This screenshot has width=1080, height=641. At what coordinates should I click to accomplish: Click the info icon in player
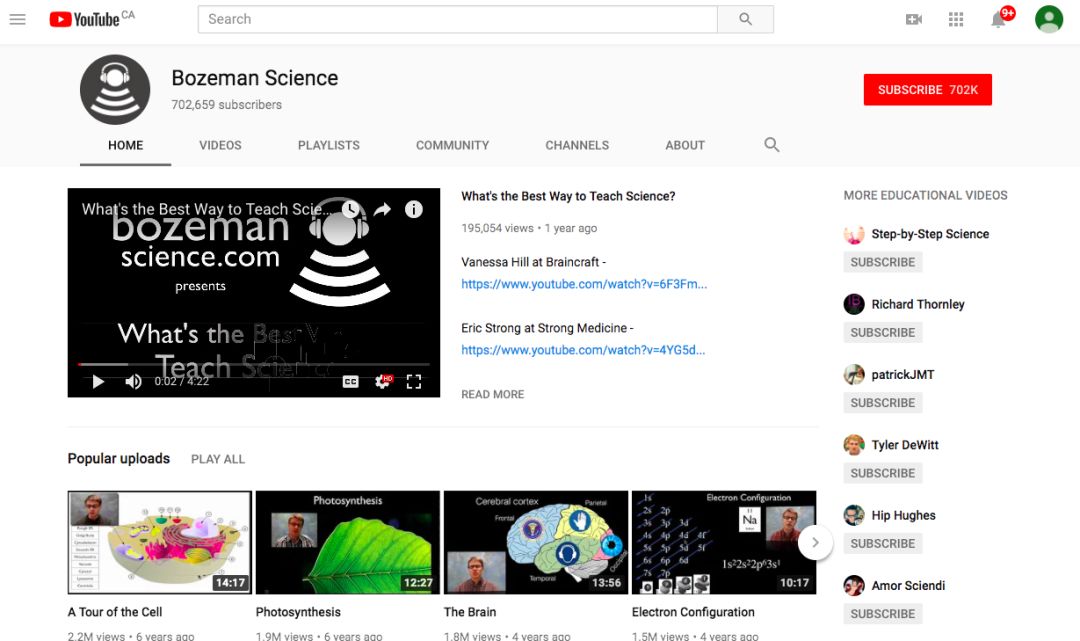click(413, 209)
